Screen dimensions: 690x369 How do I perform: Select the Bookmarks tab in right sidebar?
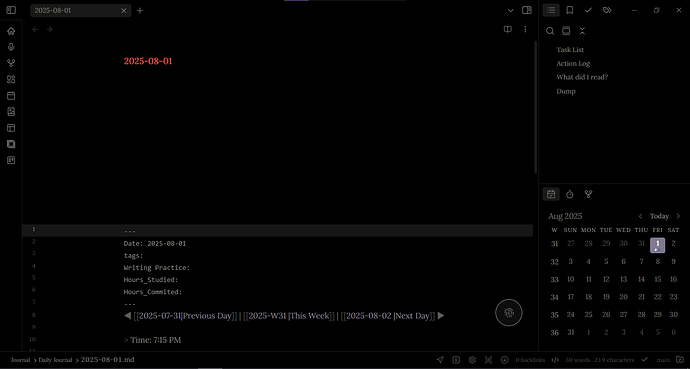pos(569,10)
